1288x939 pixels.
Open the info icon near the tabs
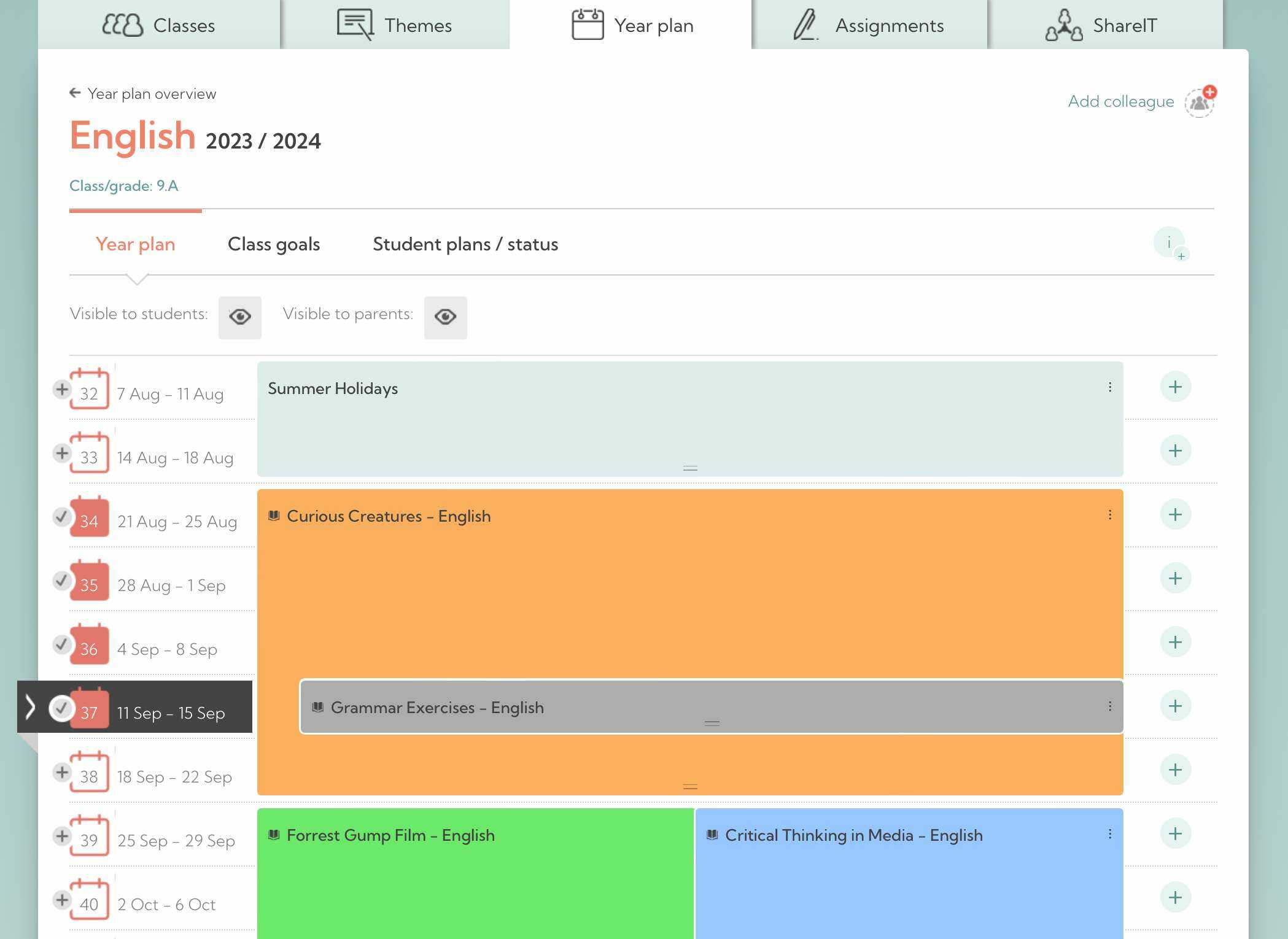coord(1169,243)
